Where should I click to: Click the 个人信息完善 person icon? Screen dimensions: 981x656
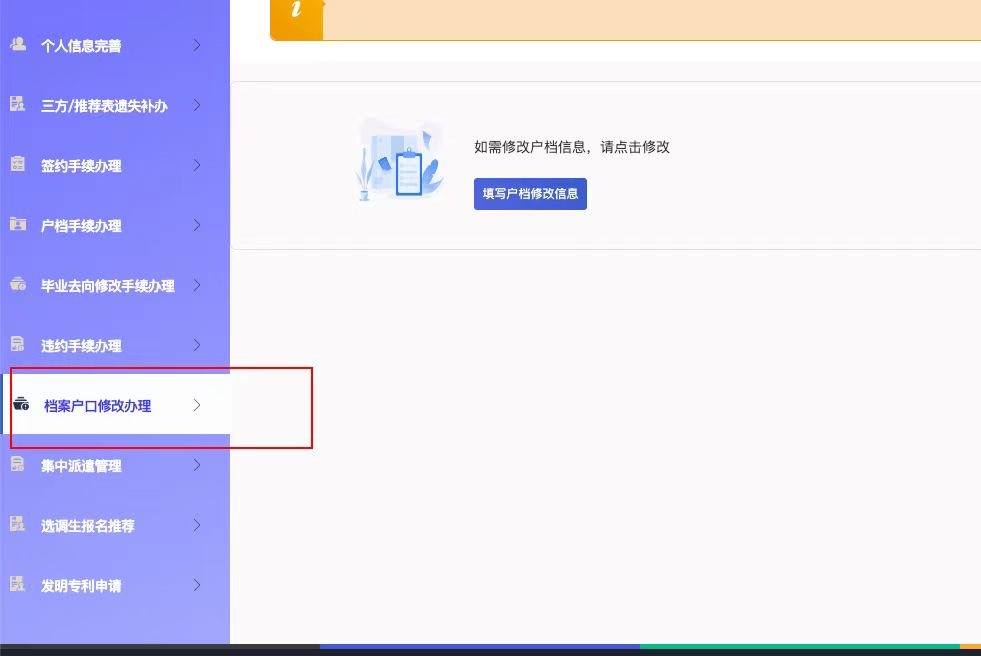[18, 45]
